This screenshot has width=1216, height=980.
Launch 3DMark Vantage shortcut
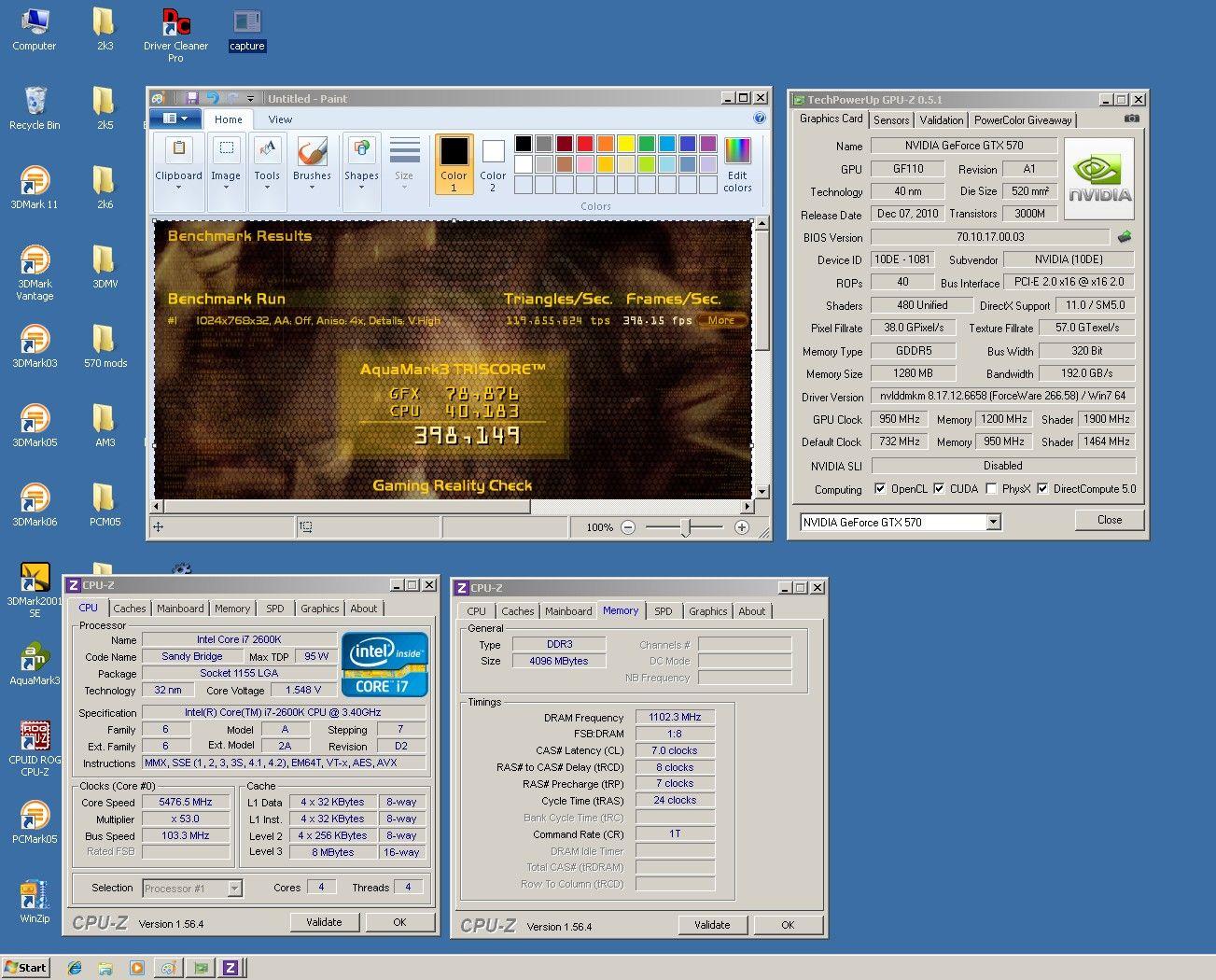[35, 273]
